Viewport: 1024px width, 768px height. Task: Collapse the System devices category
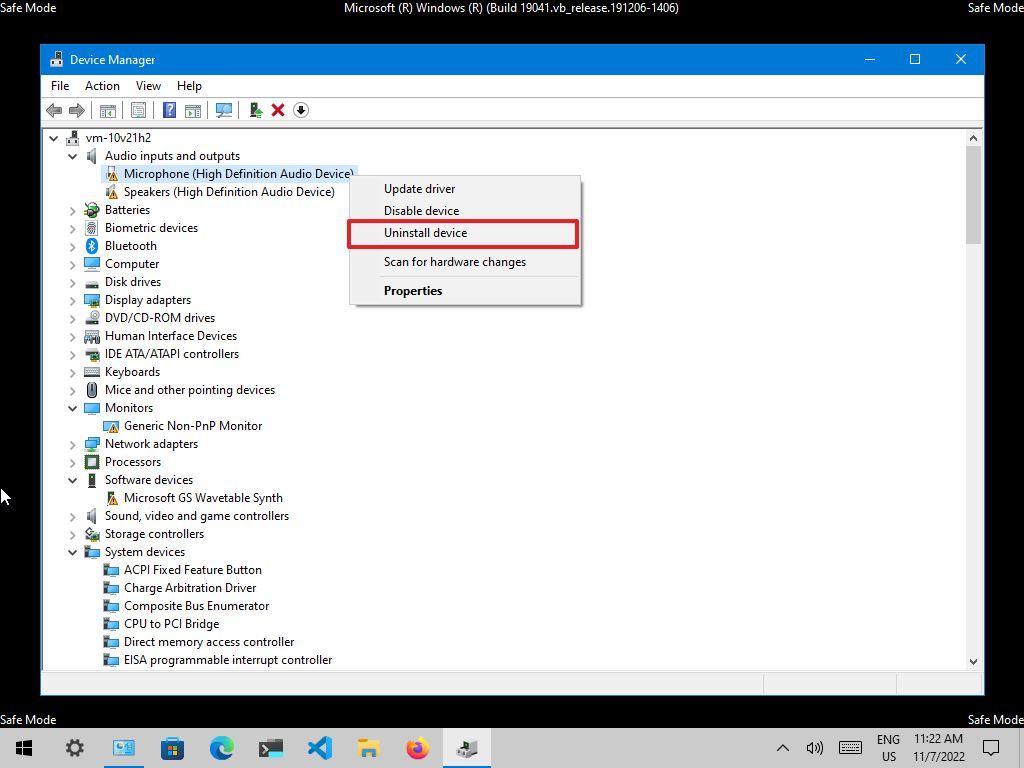coord(71,551)
